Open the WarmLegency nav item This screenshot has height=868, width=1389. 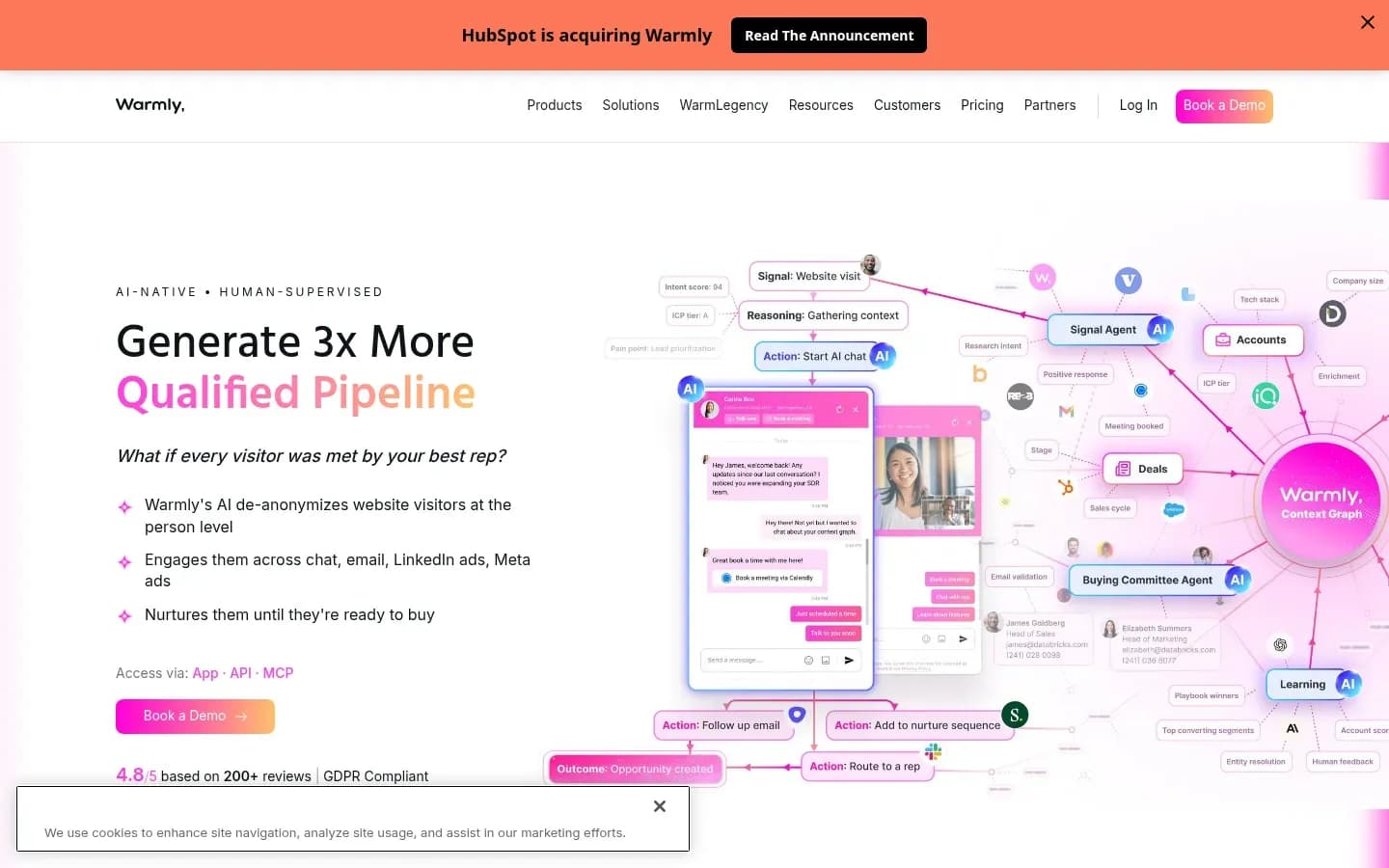(x=723, y=105)
